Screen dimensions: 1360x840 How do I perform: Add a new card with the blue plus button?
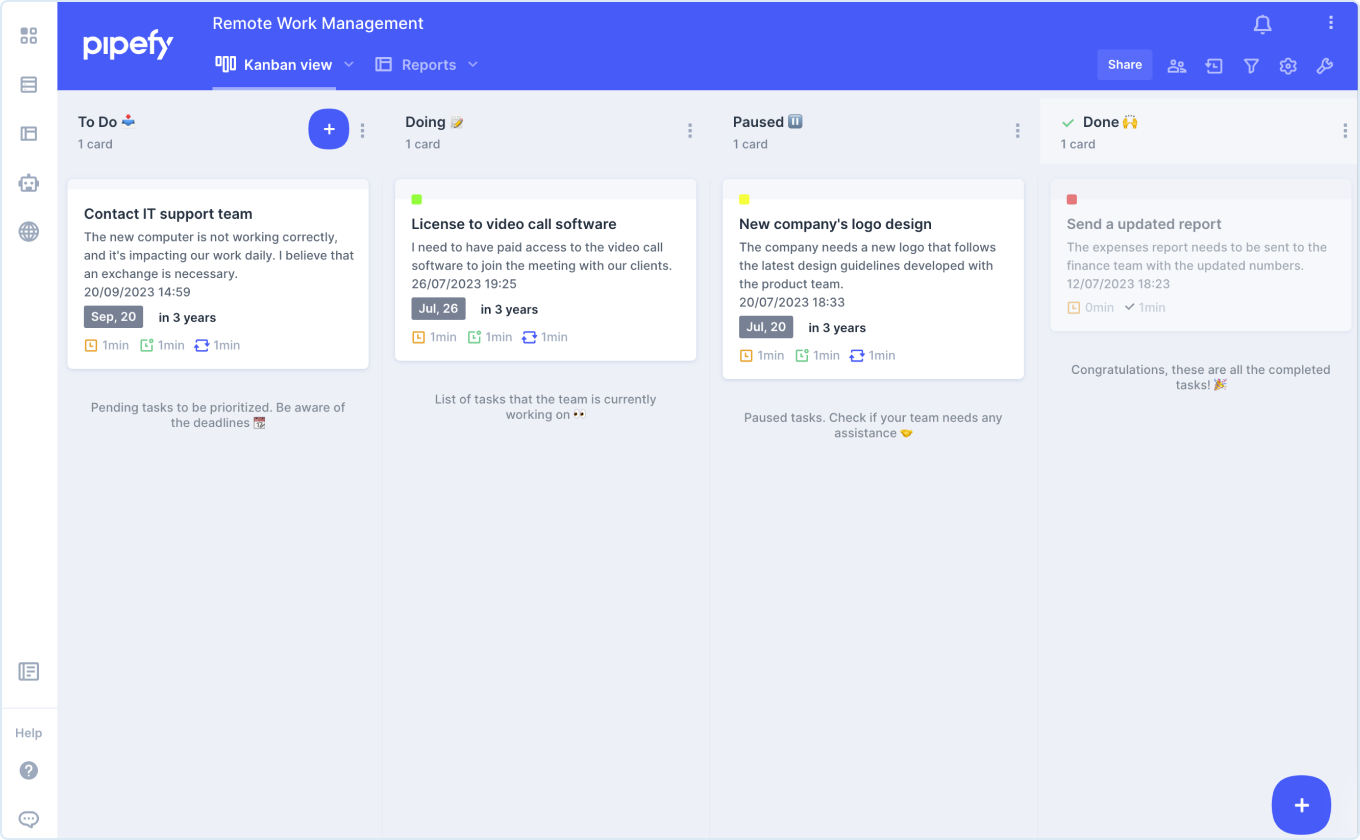pos(329,128)
